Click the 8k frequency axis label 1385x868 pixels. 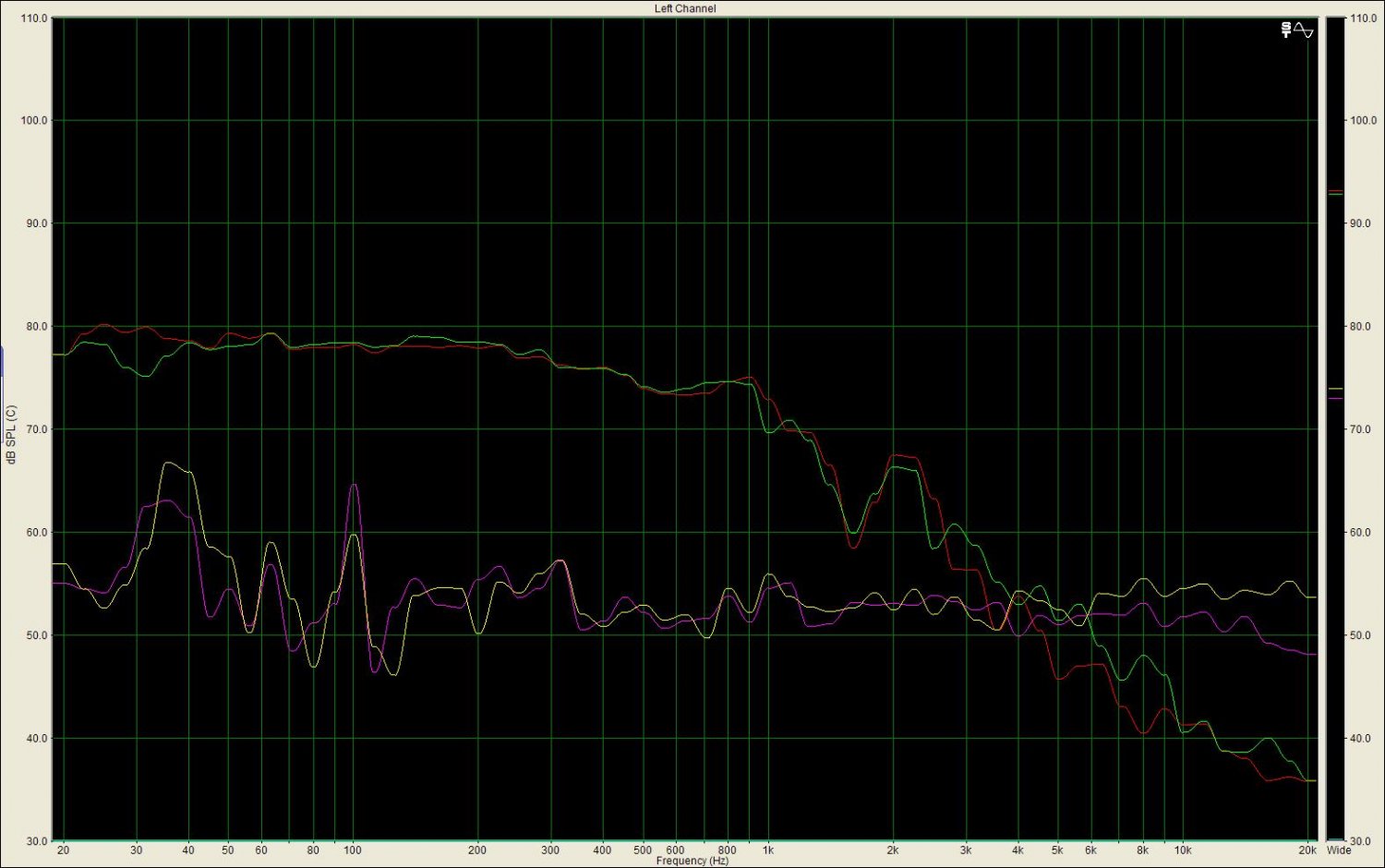coord(1142,850)
